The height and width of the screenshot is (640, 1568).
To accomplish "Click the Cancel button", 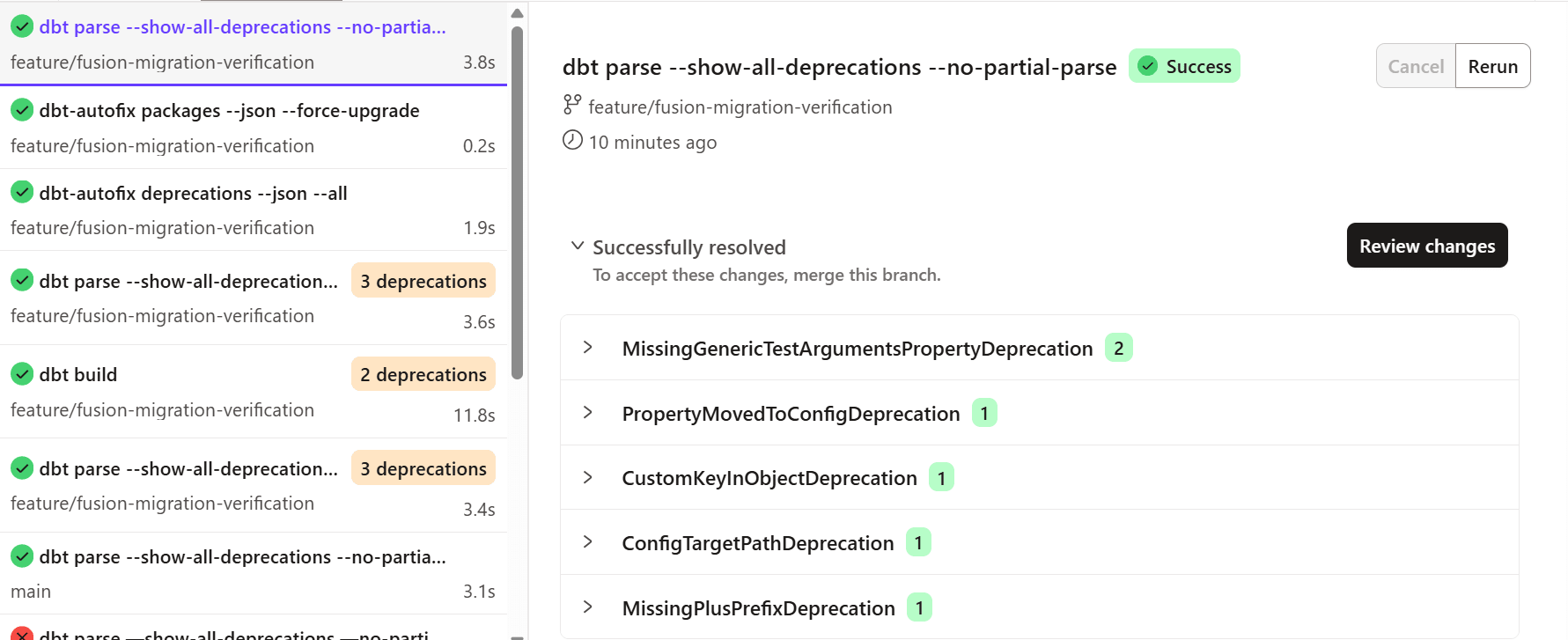I will click(x=1416, y=66).
